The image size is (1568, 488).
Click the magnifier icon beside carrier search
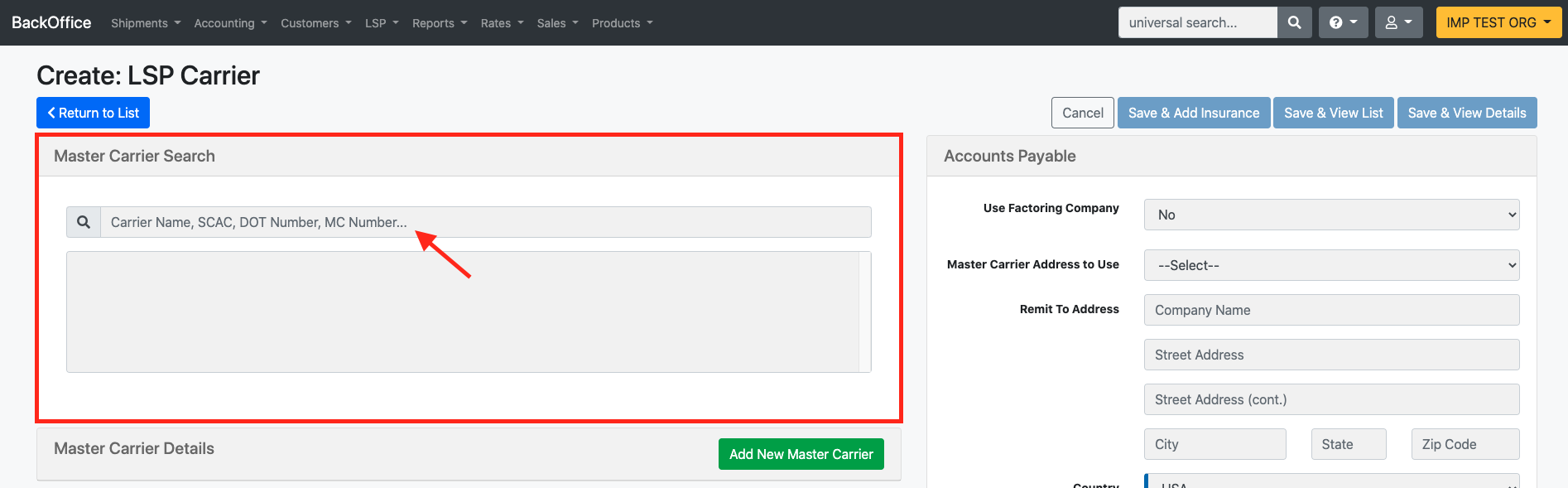84,222
